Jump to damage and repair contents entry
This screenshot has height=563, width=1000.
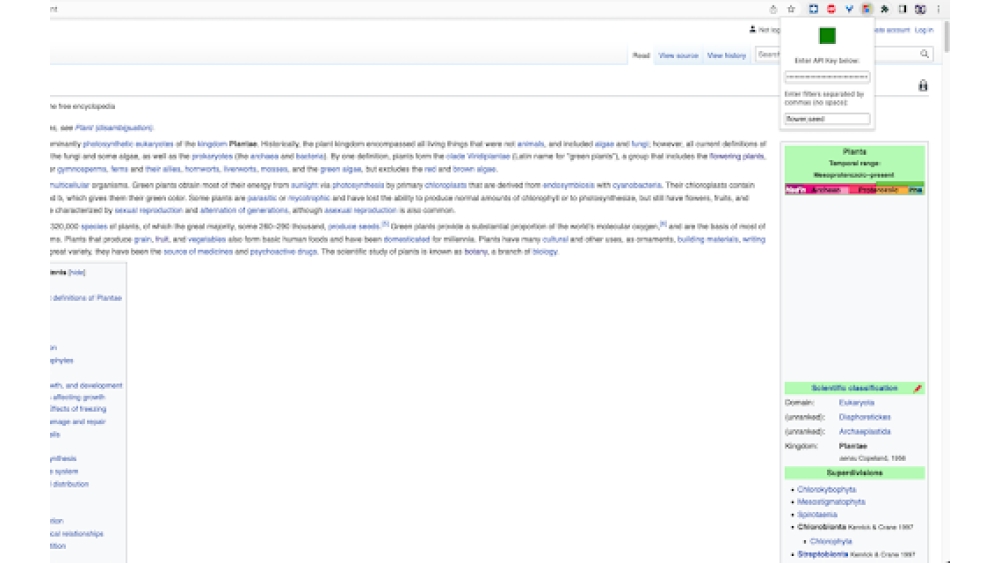point(78,421)
